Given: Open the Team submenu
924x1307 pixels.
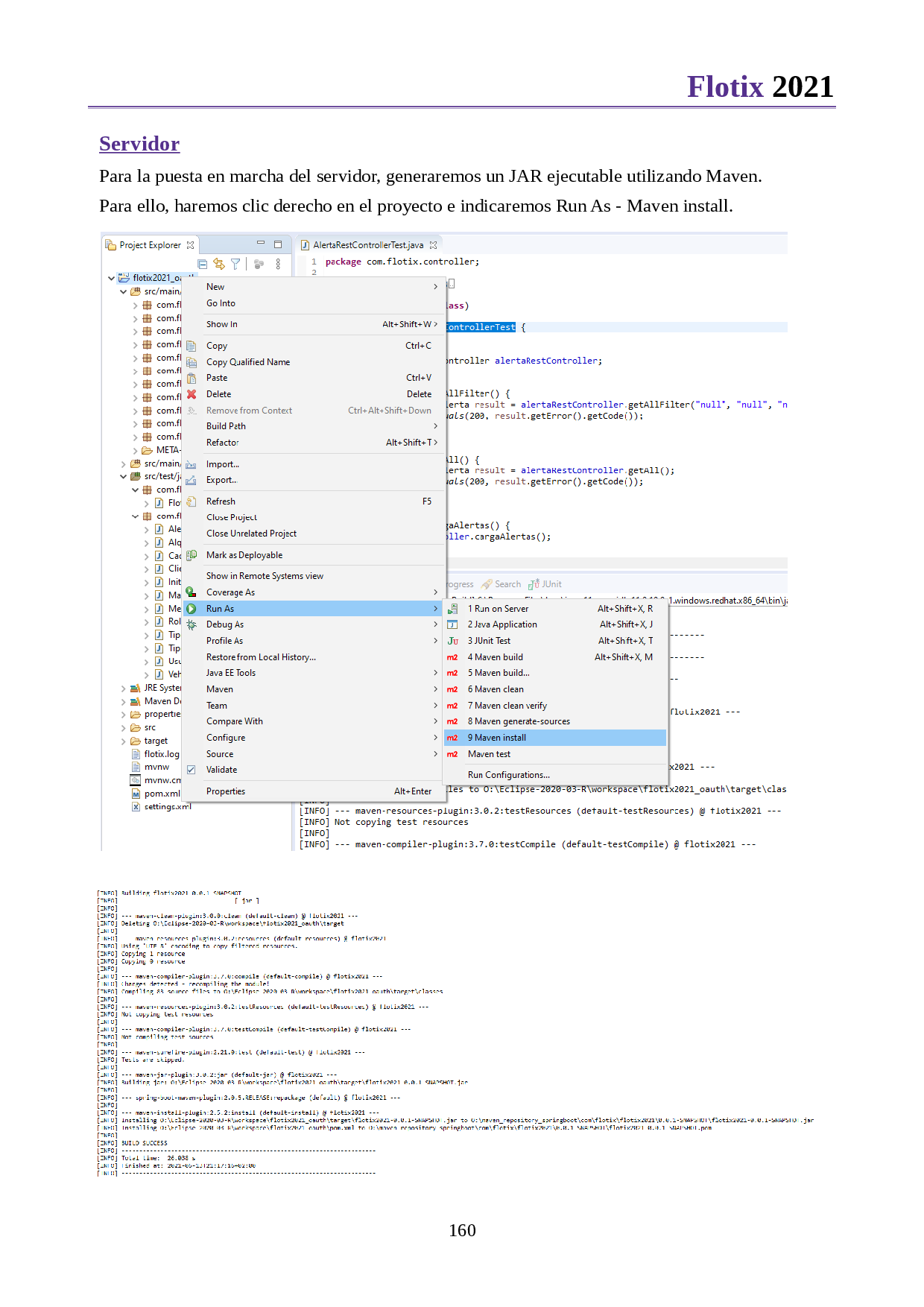Looking at the screenshot, I should [314, 706].
